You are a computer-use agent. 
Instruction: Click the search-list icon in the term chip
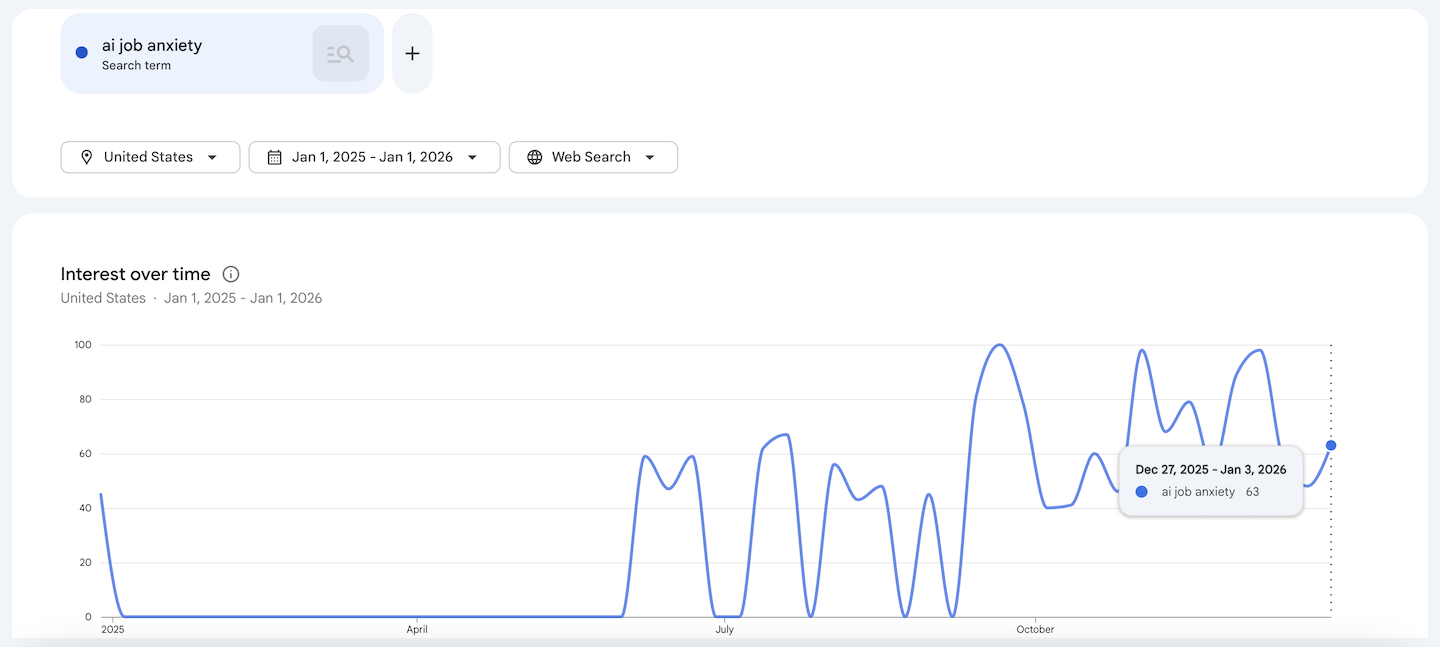click(340, 54)
